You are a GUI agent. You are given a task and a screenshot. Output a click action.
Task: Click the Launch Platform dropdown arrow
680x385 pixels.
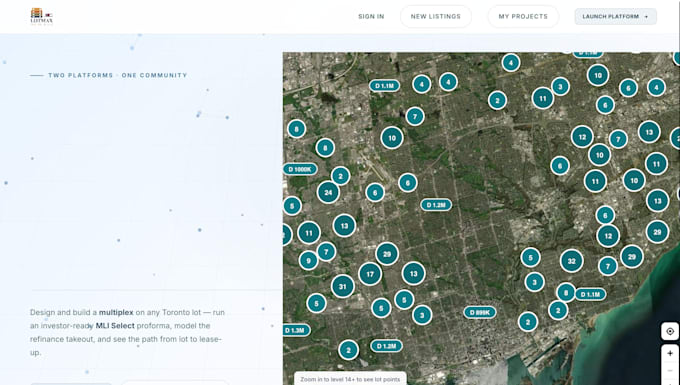[x=646, y=17]
